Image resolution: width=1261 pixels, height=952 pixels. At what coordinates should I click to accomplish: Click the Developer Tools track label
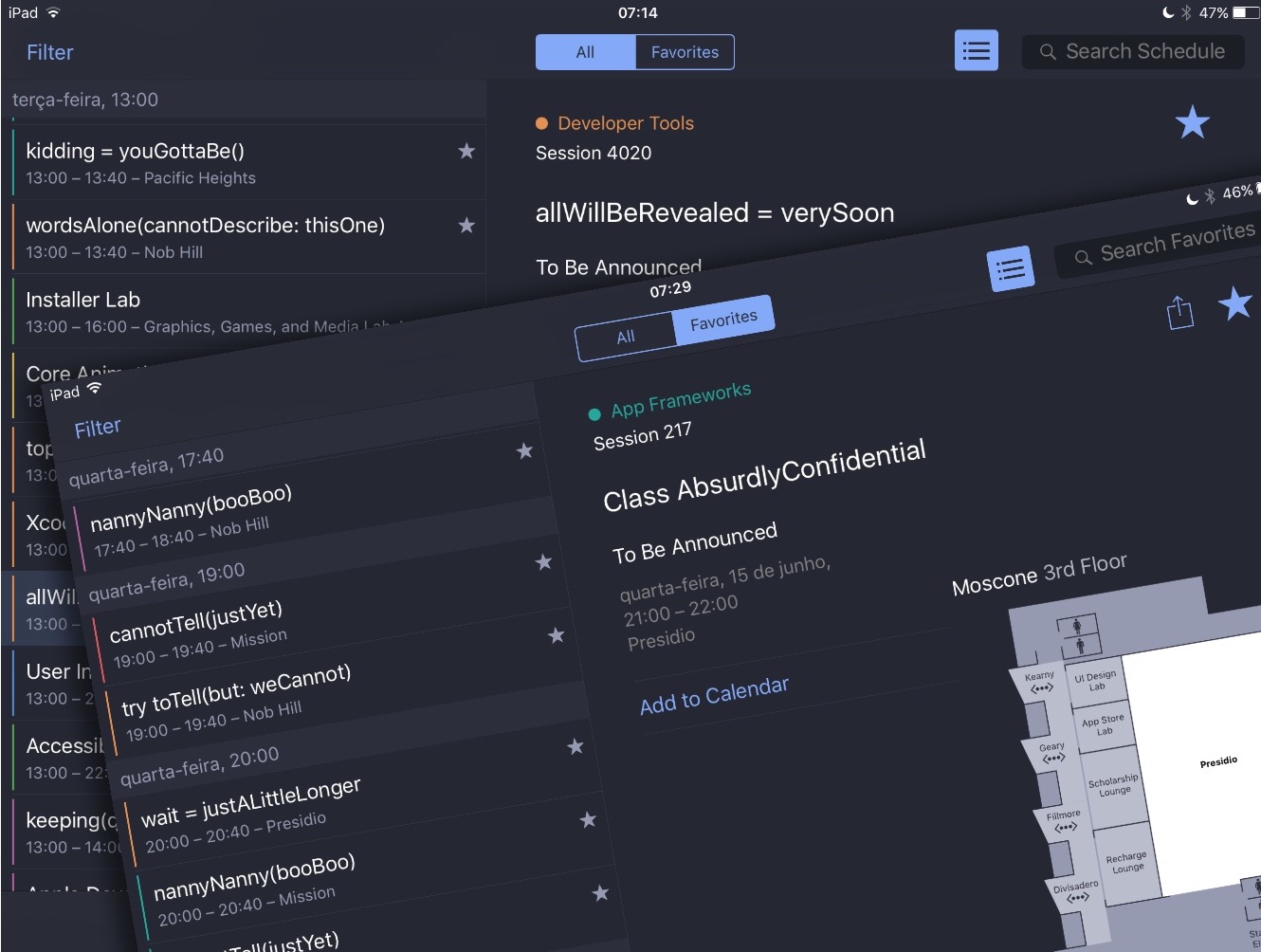(x=625, y=123)
